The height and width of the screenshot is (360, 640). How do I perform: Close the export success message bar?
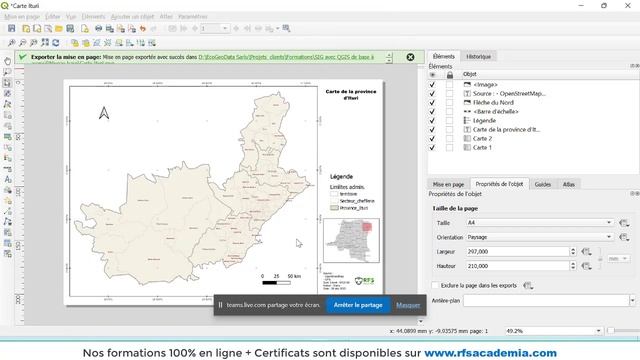tap(411, 57)
